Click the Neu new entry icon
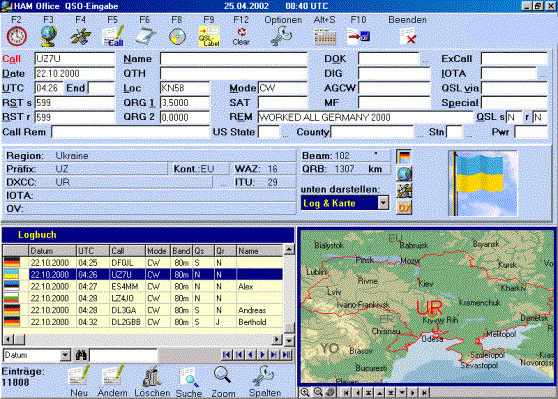The width and height of the screenshot is (558, 399). point(79,376)
